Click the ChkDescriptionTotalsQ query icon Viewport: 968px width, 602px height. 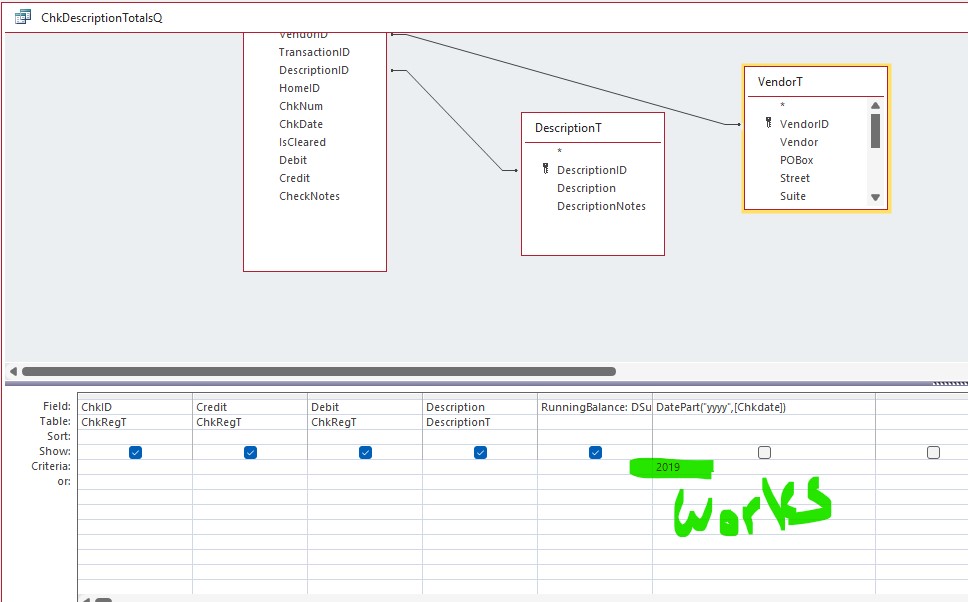(22, 17)
